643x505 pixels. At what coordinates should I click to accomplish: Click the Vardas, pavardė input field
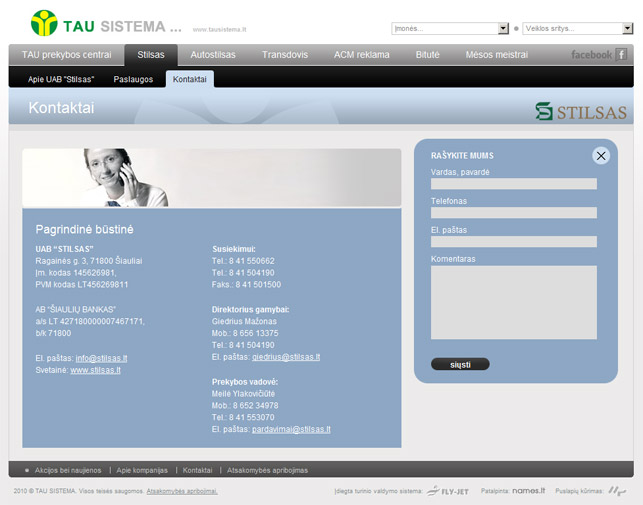513,184
